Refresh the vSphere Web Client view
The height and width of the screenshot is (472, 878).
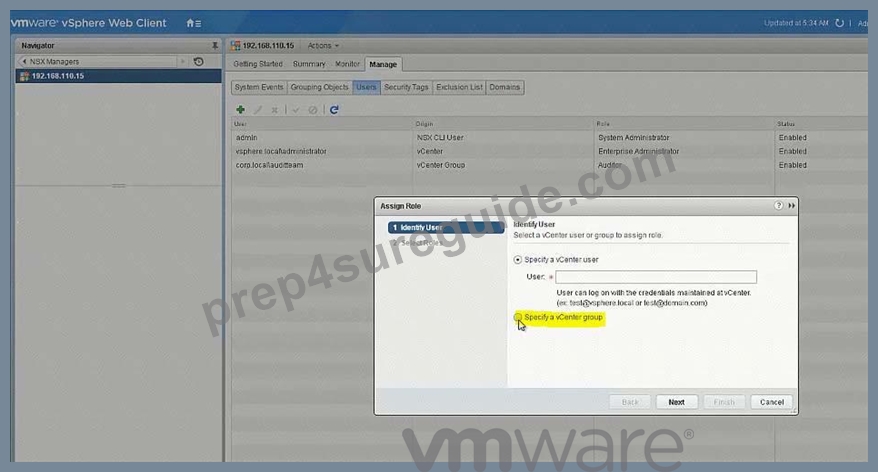click(839, 23)
